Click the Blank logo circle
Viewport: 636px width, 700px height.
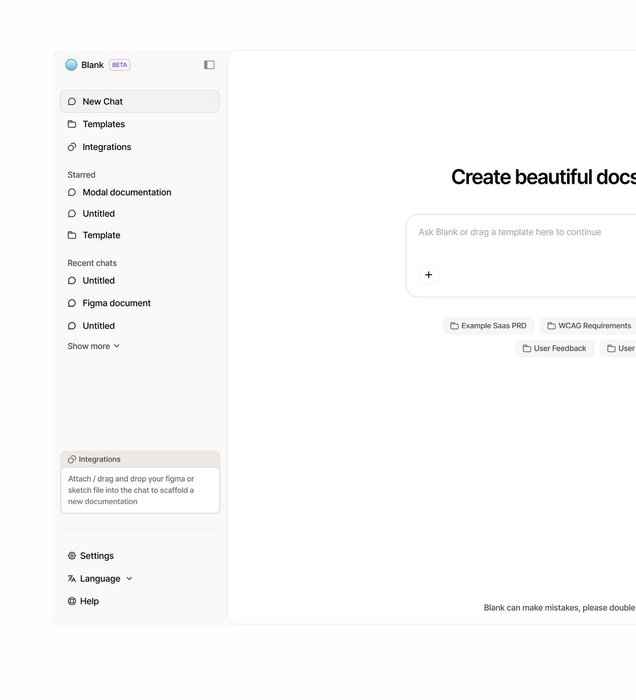pos(71,65)
